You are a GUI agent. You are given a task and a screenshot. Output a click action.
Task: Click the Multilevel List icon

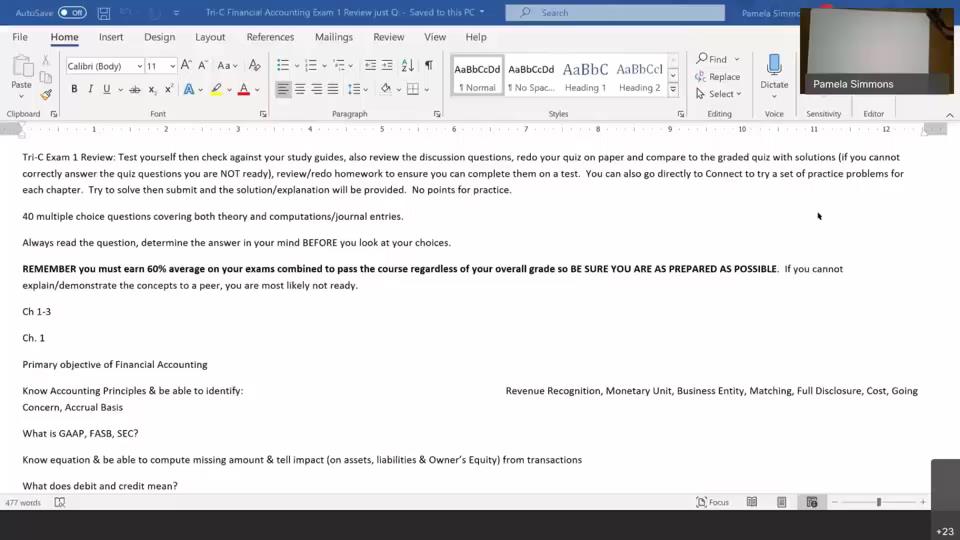pyautogui.click(x=339, y=65)
